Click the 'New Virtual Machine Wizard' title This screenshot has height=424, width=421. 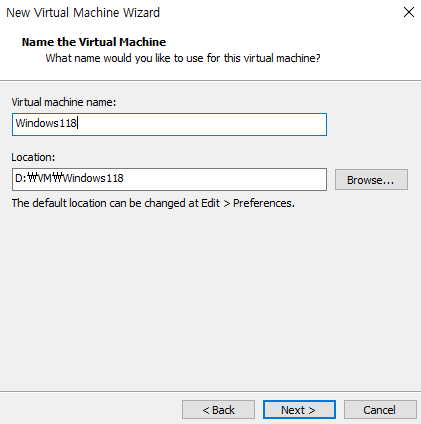(83, 13)
